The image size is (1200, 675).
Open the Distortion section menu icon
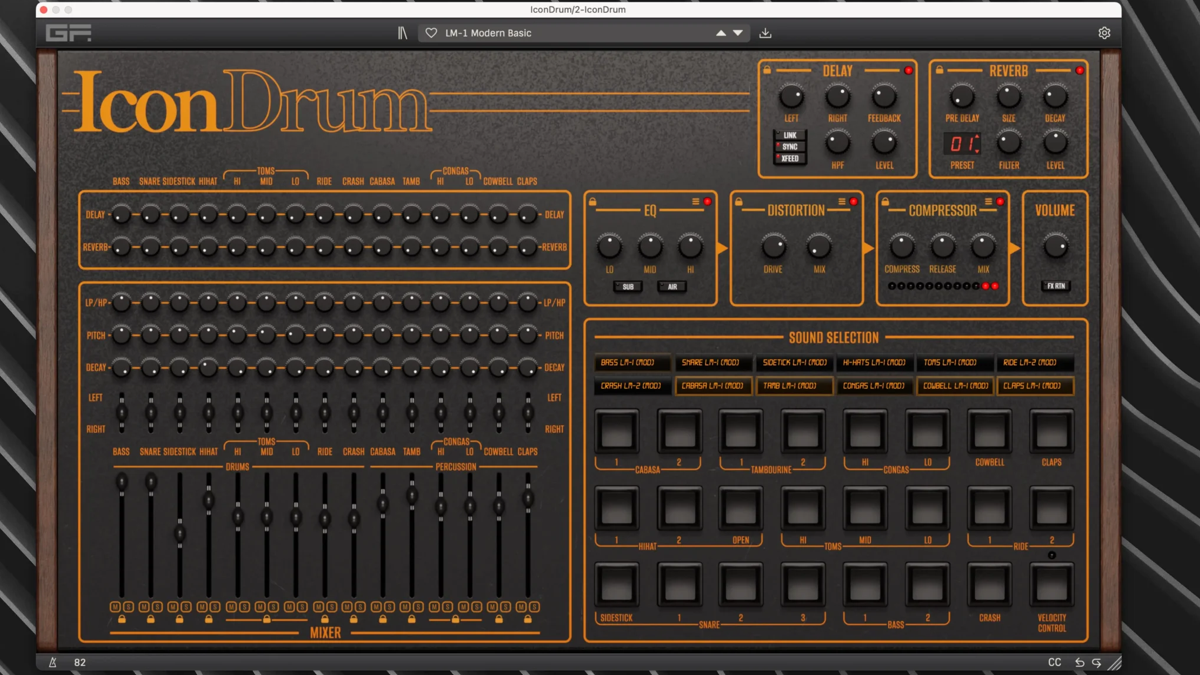tap(842, 202)
